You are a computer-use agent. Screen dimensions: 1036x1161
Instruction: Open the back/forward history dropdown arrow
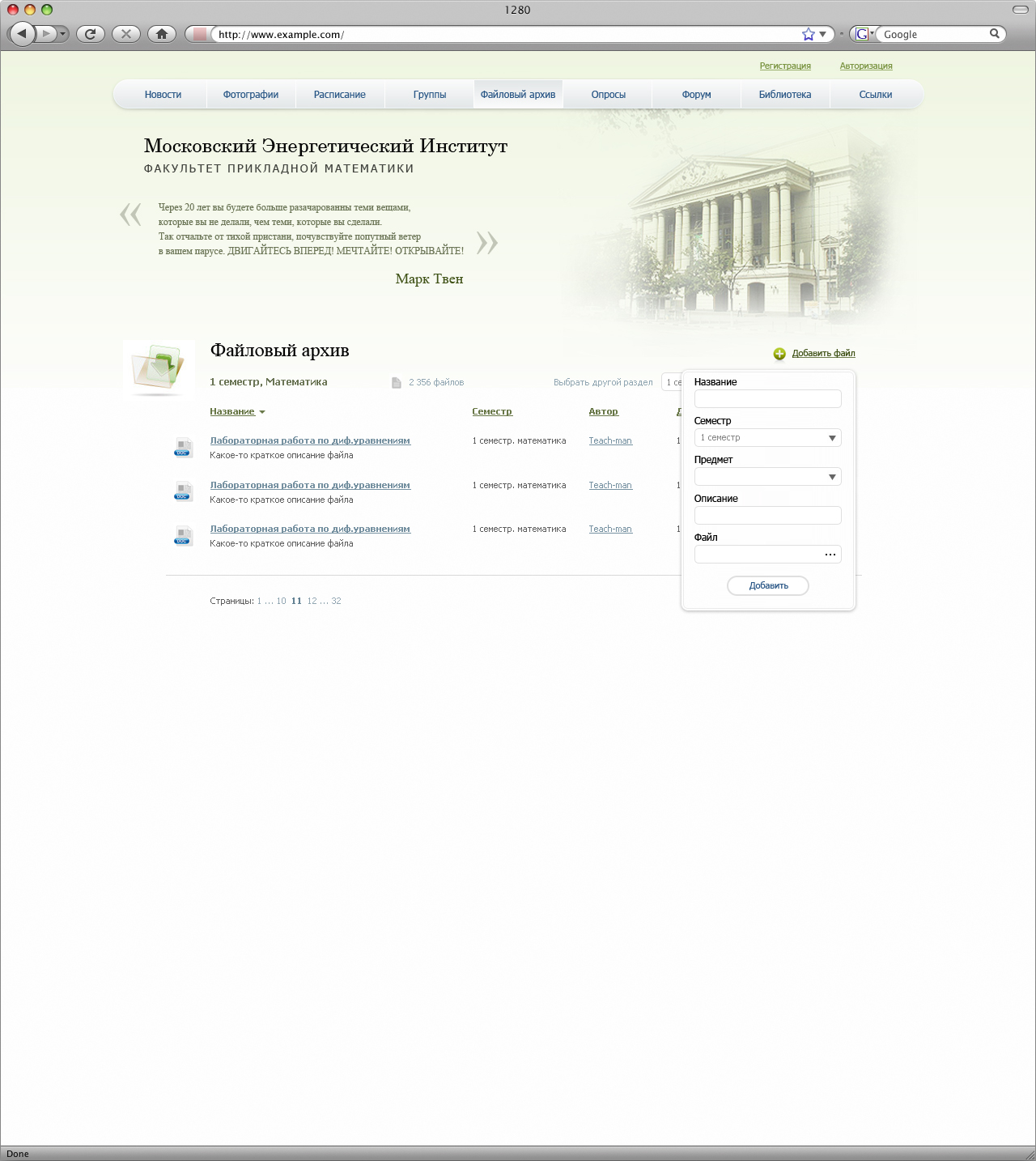coord(63,34)
